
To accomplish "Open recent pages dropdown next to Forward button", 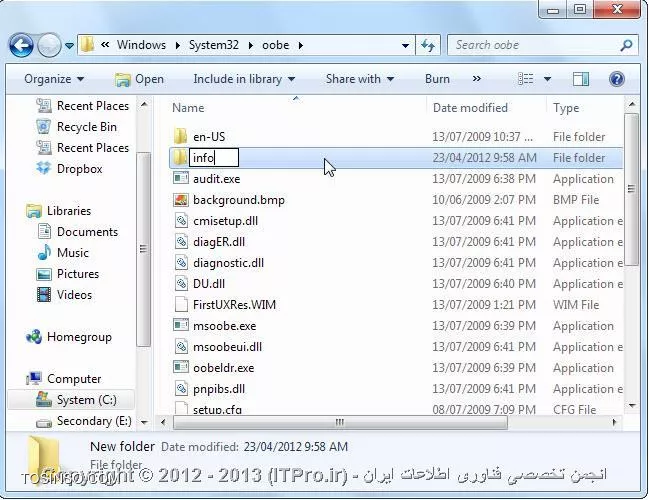I will (69, 46).
